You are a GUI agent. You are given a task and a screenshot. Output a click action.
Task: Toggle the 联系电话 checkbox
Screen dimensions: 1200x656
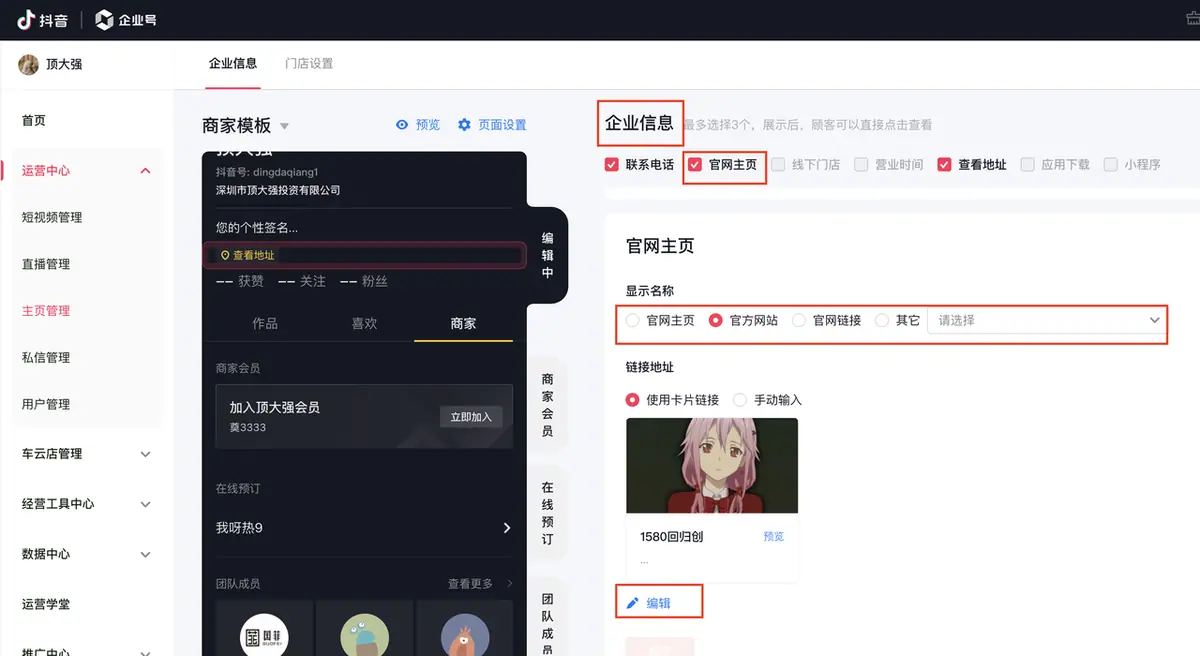(x=612, y=164)
